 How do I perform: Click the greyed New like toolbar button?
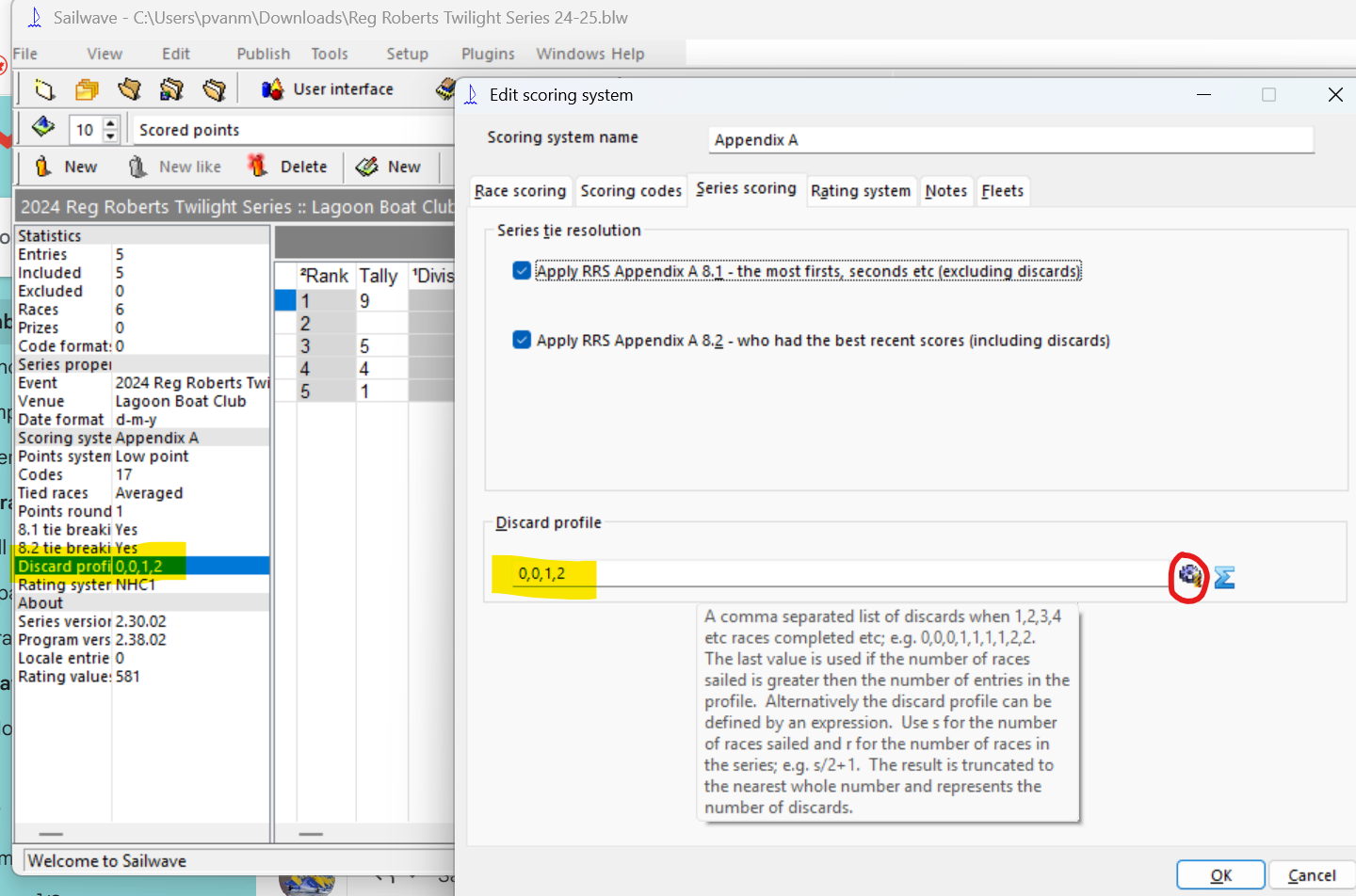pos(175,167)
